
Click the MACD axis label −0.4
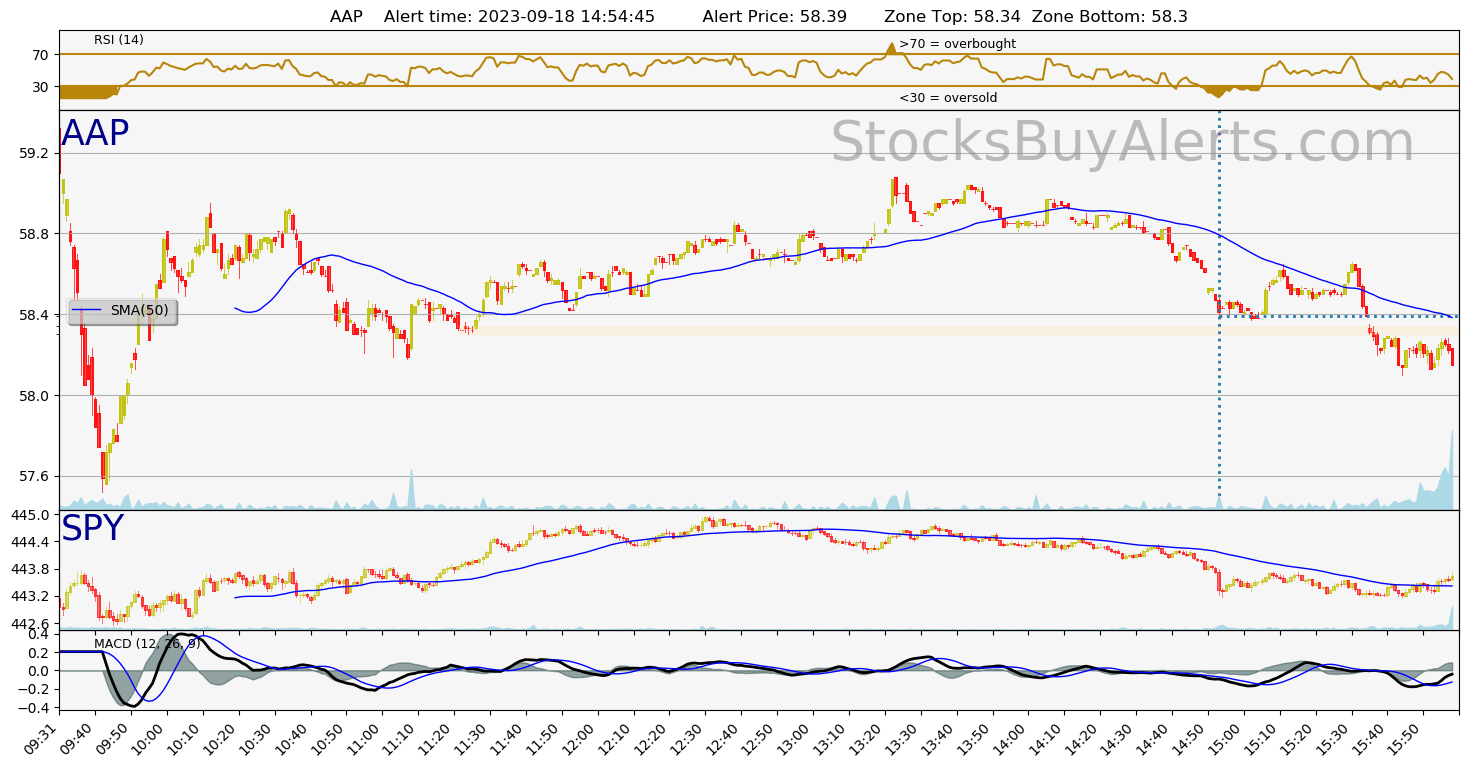coord(33,707)
